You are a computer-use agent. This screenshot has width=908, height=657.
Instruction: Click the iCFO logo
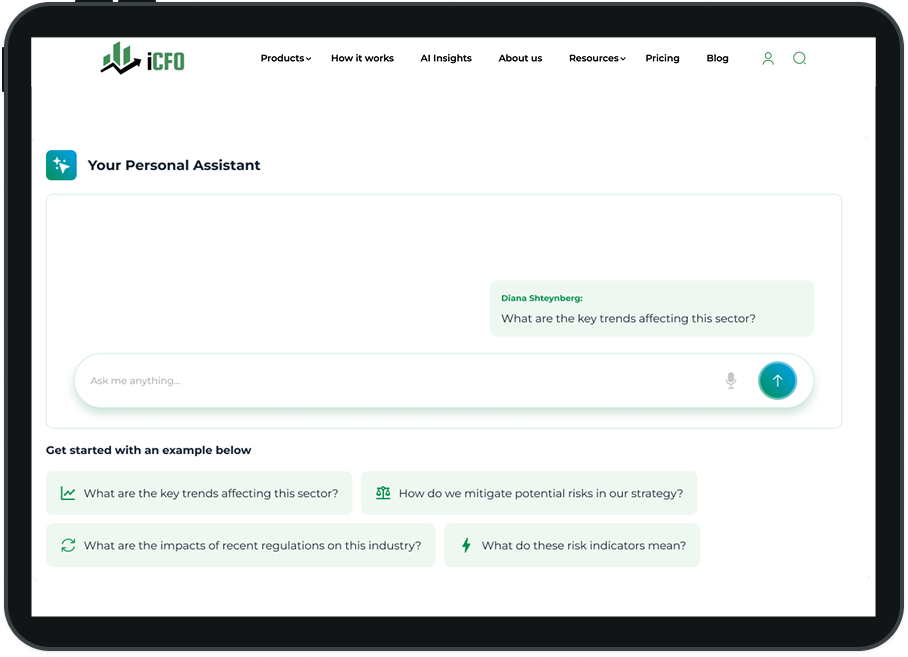coord(143,58)
